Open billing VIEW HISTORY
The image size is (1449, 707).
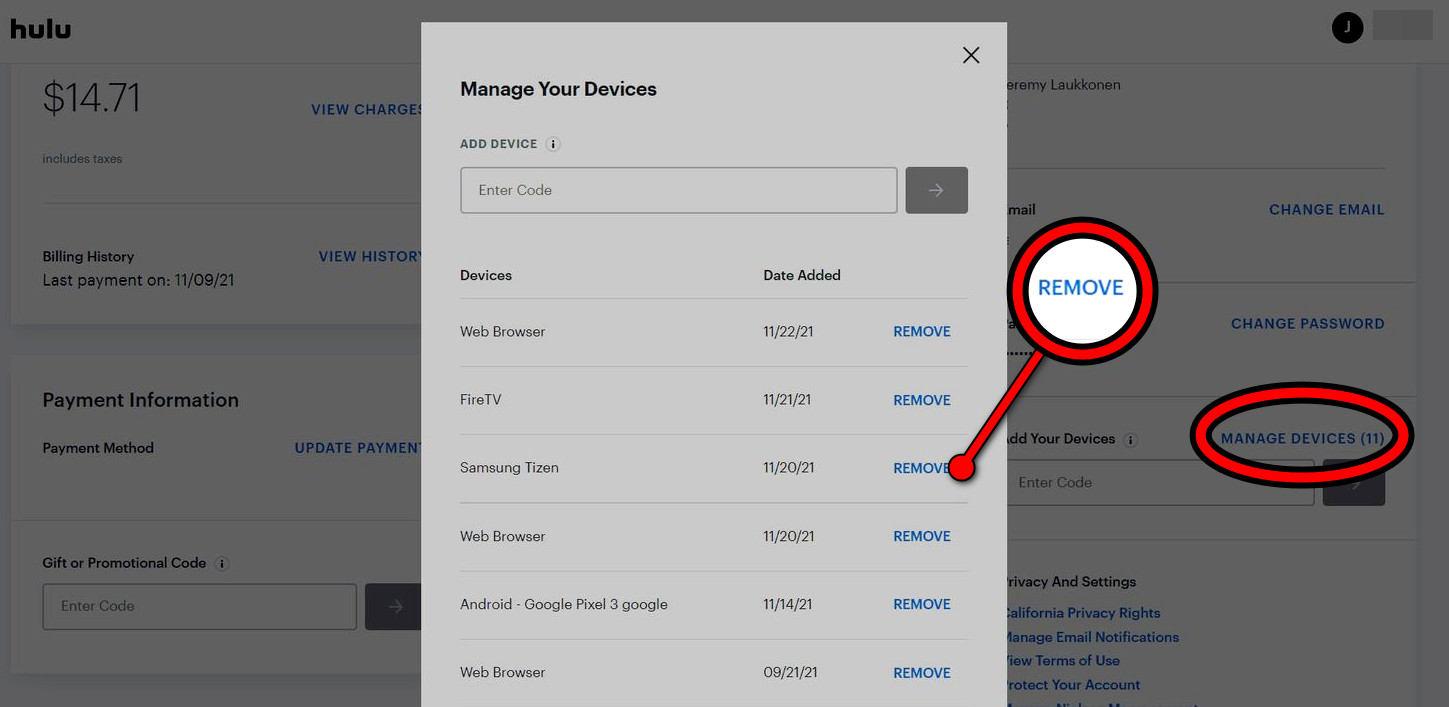pos(371,256)
